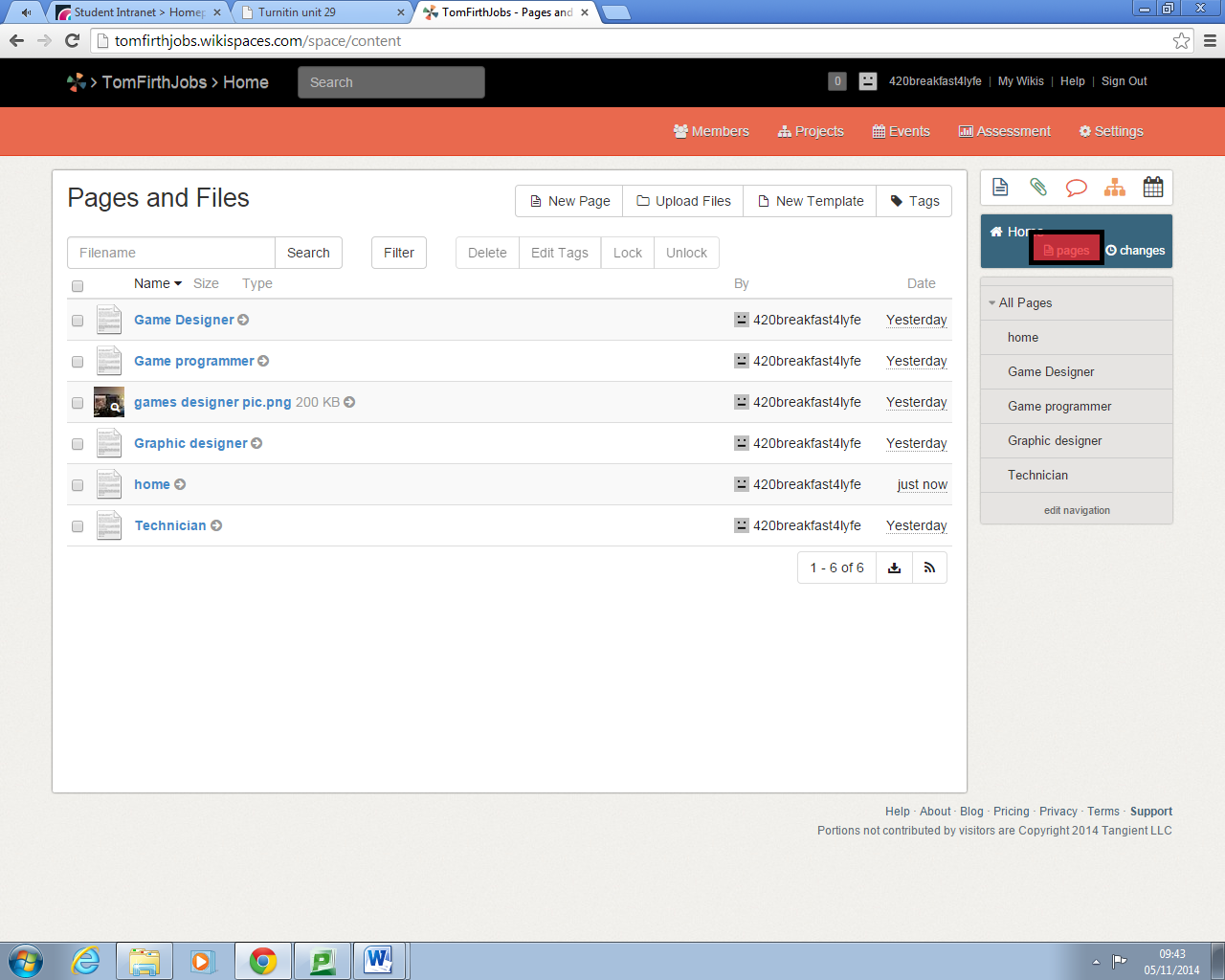1225x980 pixels.
Task: Open the Tags button menu
Action: (914, 201)
